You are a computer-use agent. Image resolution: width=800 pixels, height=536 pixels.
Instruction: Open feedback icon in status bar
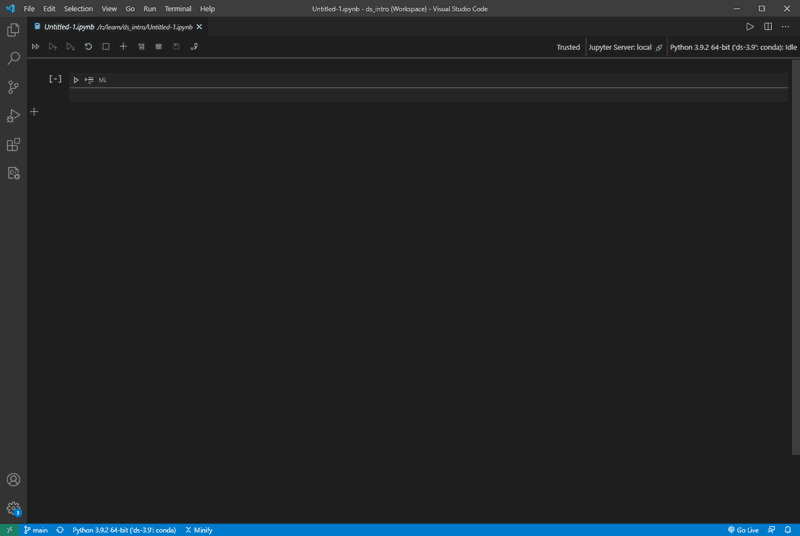point(771,530)
